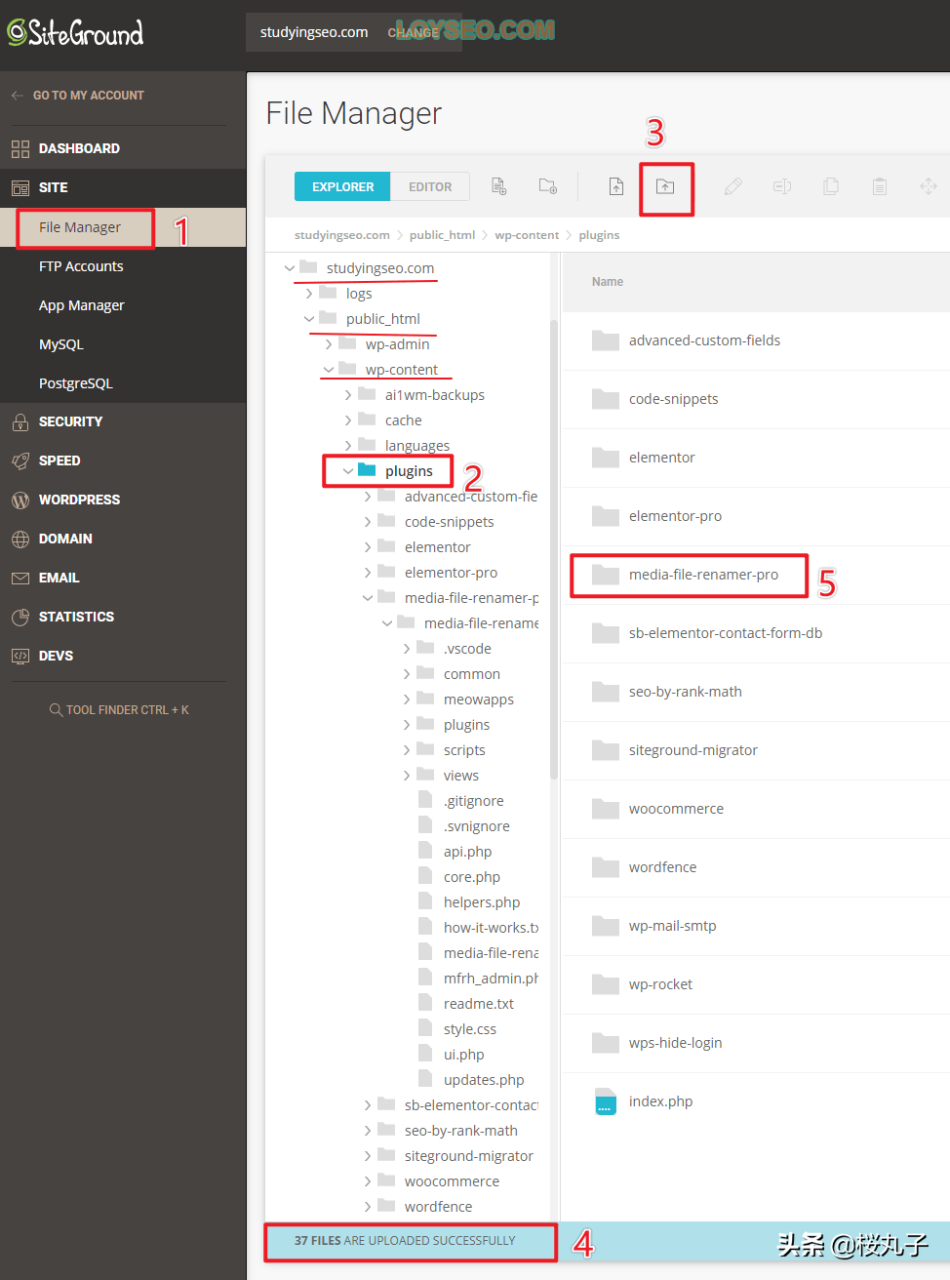Expand the meowapps folder chevron
950x1280 pixels.
pos(407,699)
